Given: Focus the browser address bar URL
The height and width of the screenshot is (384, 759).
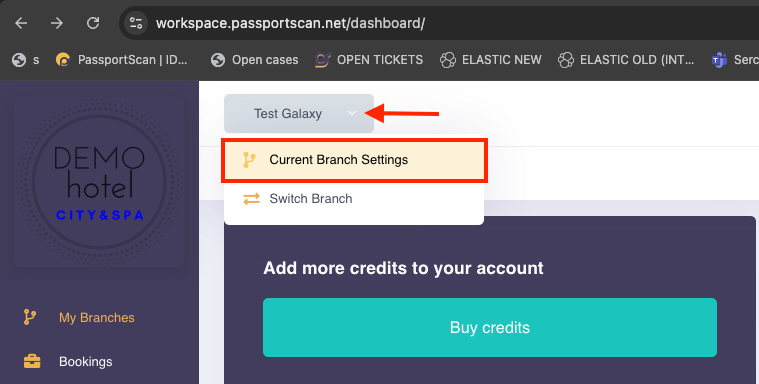Looking at the screenshot, I should tap(290, 23).
